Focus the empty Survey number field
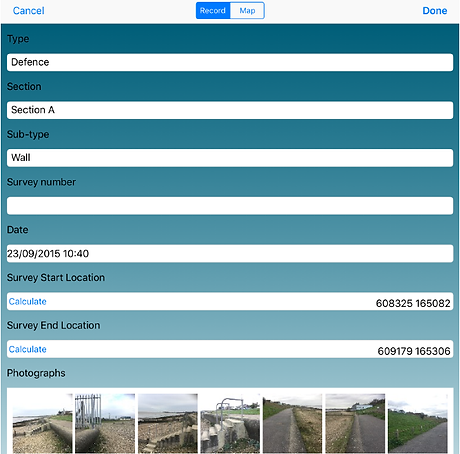 (230, 206)
